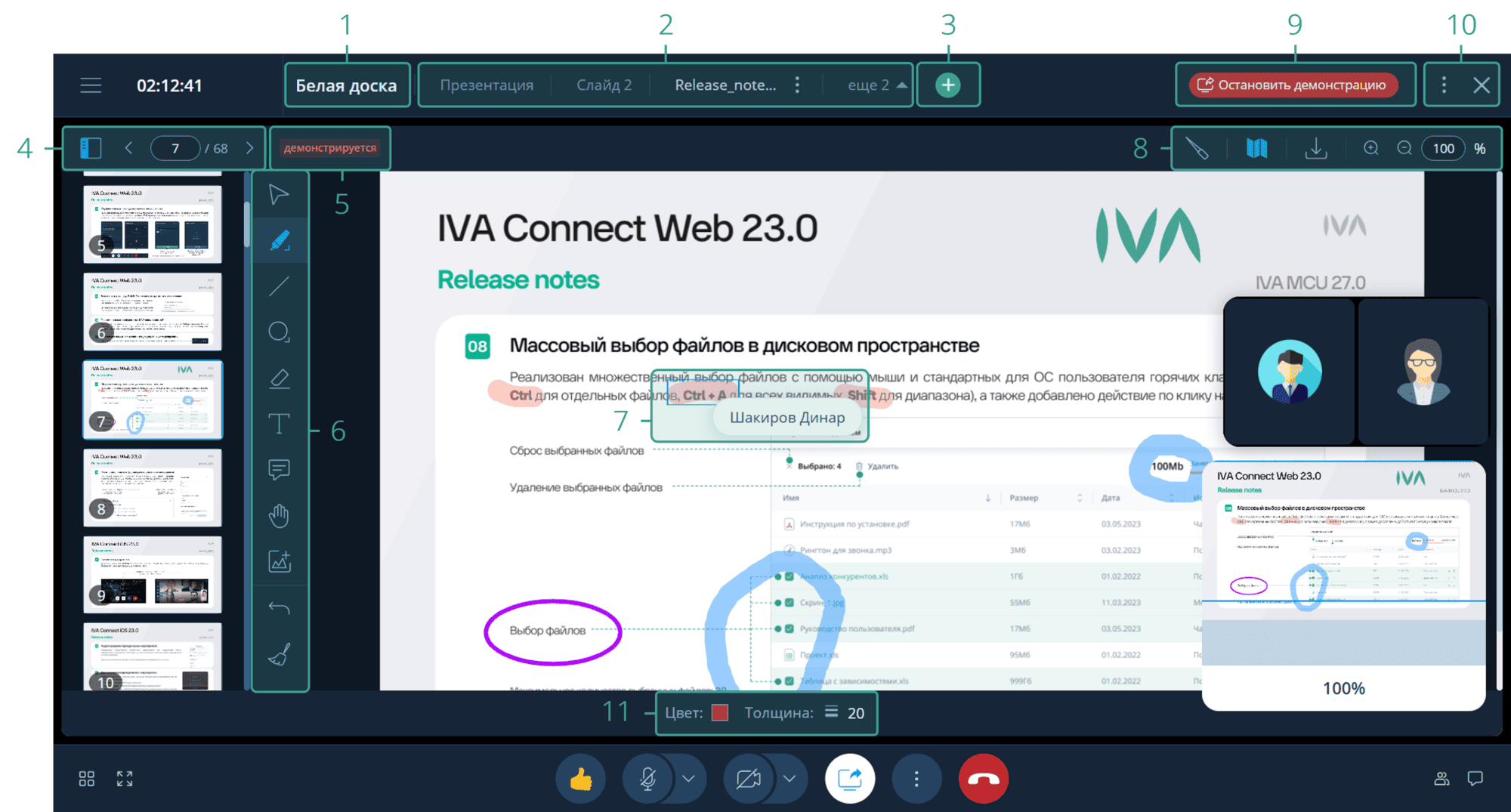Zoom out of the slide
This screenshot has width=1511, height=812.
coord(1404,148)
